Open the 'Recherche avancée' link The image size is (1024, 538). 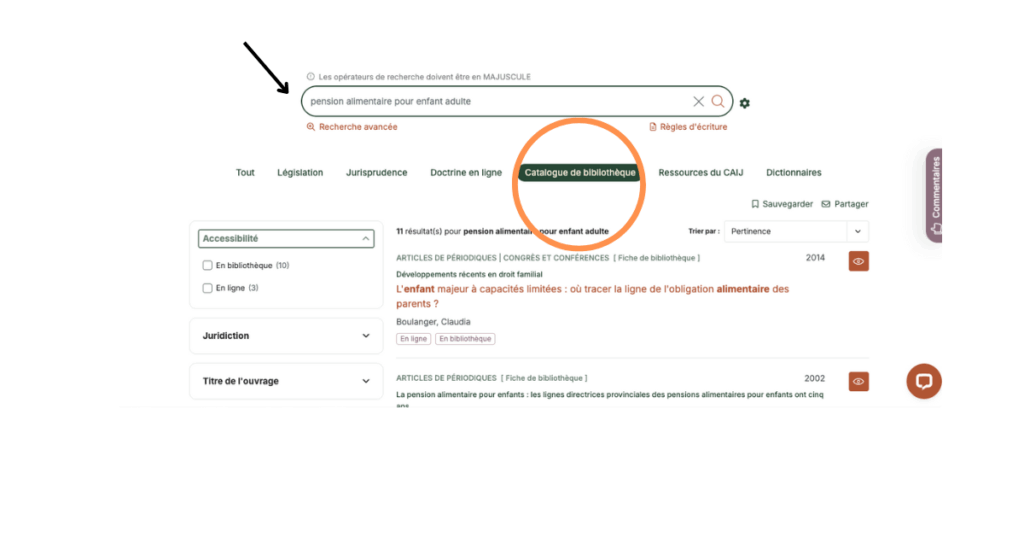[x=352, y=127]
